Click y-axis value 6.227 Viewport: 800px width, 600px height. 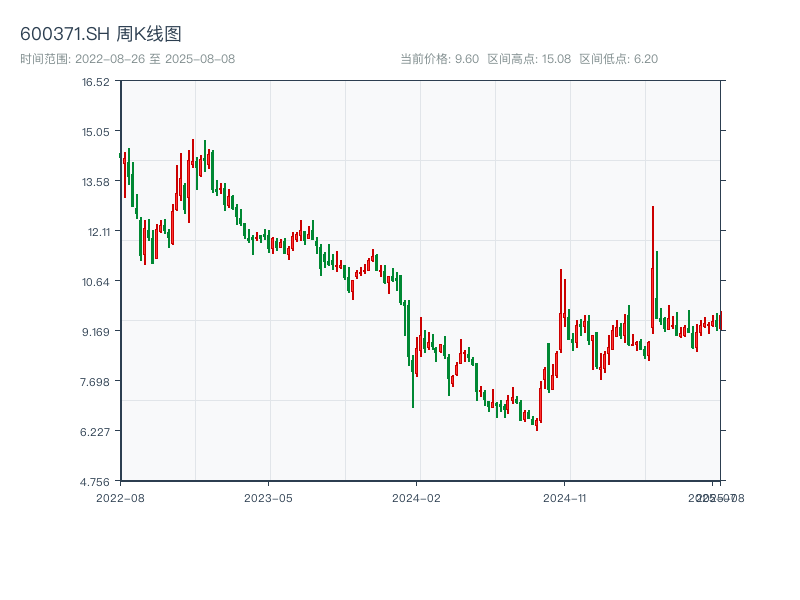tap(95, 432)
